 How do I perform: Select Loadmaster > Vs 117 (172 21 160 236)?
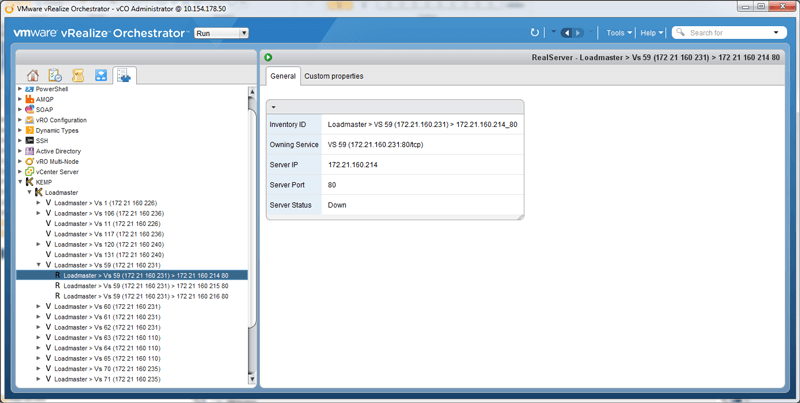pyautogui.click(x=109, y=234)
